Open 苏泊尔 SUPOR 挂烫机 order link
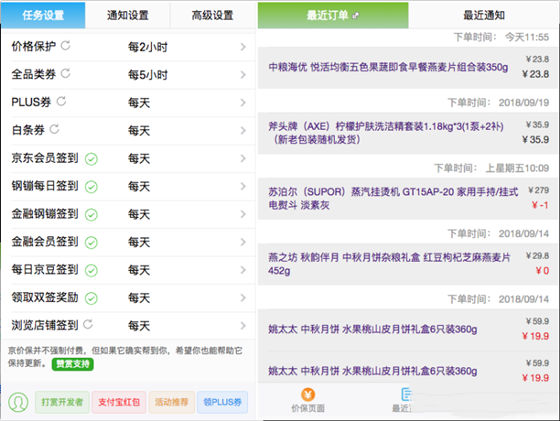Image resolution: width=560 pixels, height=421 pixels. pos(393,199)
